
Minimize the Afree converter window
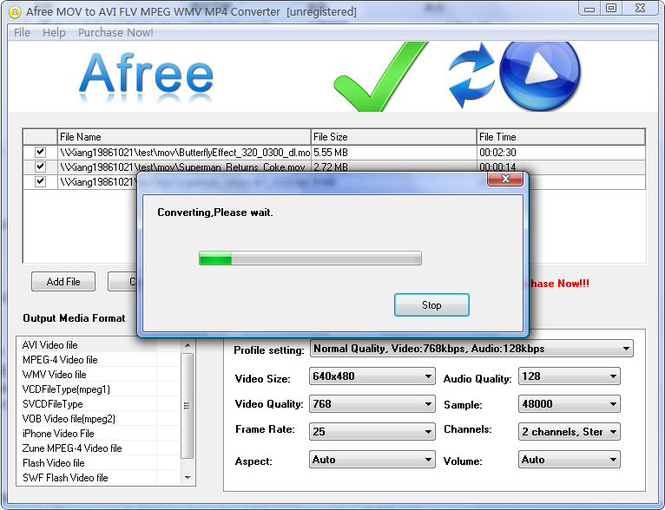[590, 8]
